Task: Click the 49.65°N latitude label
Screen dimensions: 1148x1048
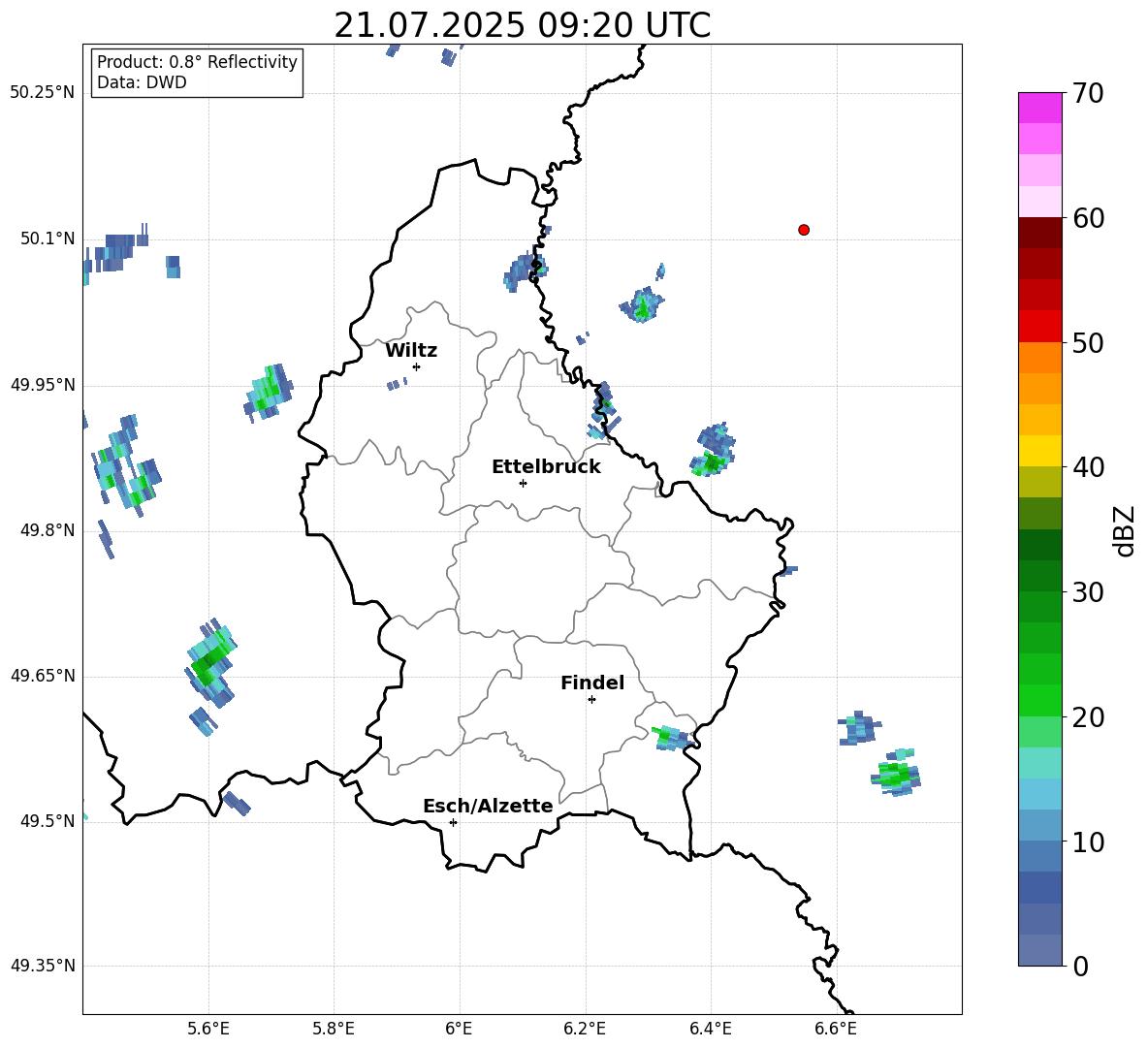Action: 43,676
